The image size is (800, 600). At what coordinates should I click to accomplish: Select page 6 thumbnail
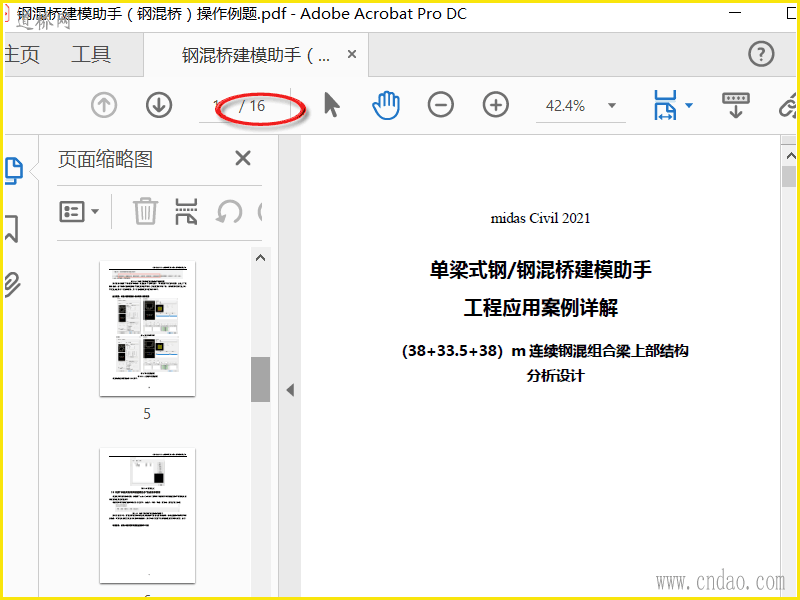coord(147,515)
